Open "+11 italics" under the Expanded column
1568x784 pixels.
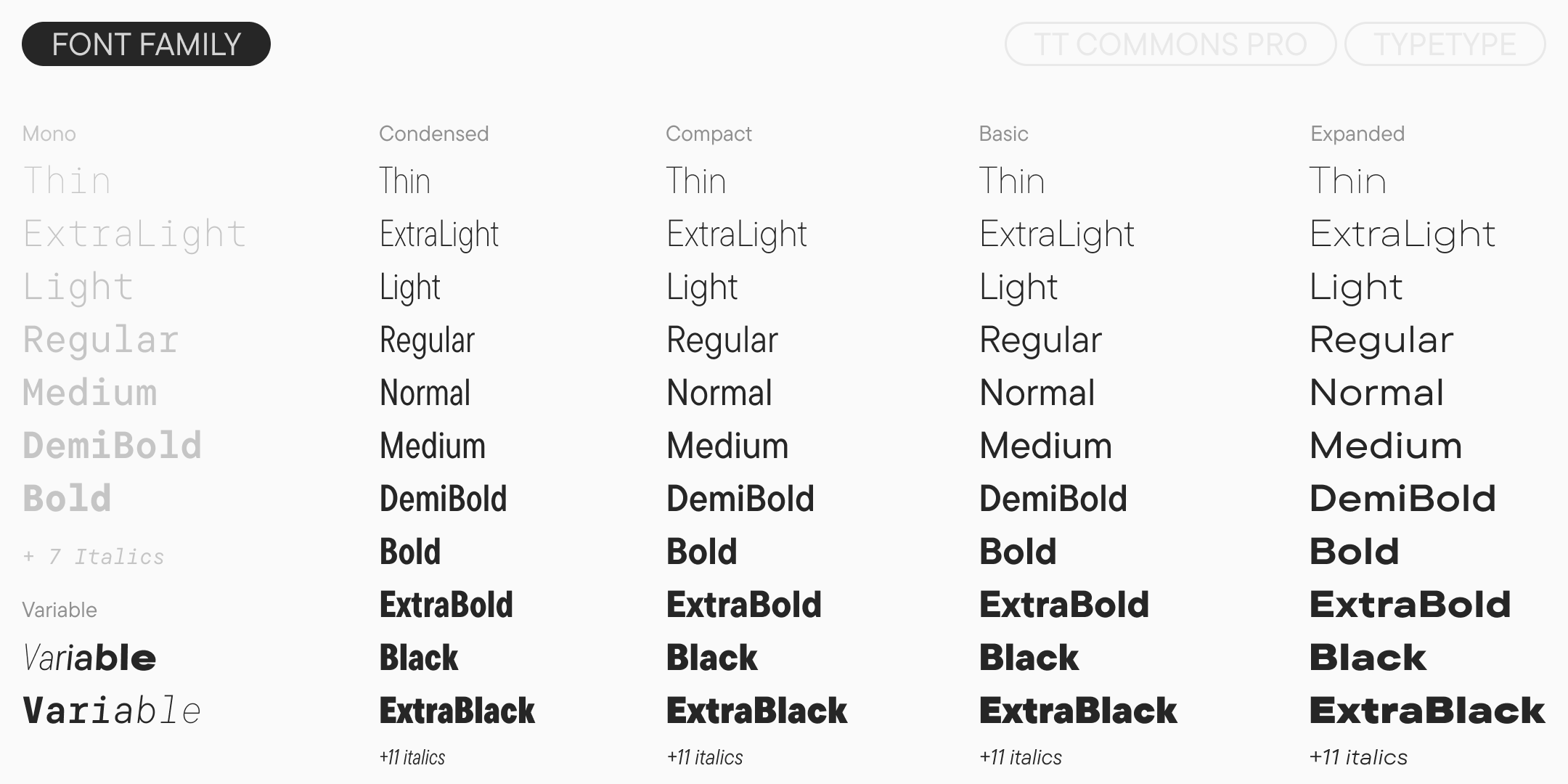tap(1357, 757)
